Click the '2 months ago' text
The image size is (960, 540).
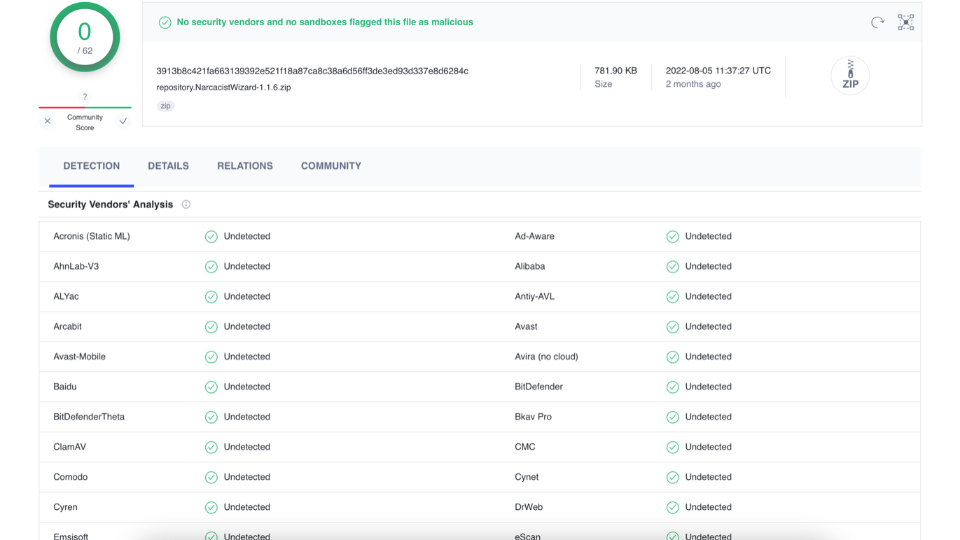pos(693,84)
